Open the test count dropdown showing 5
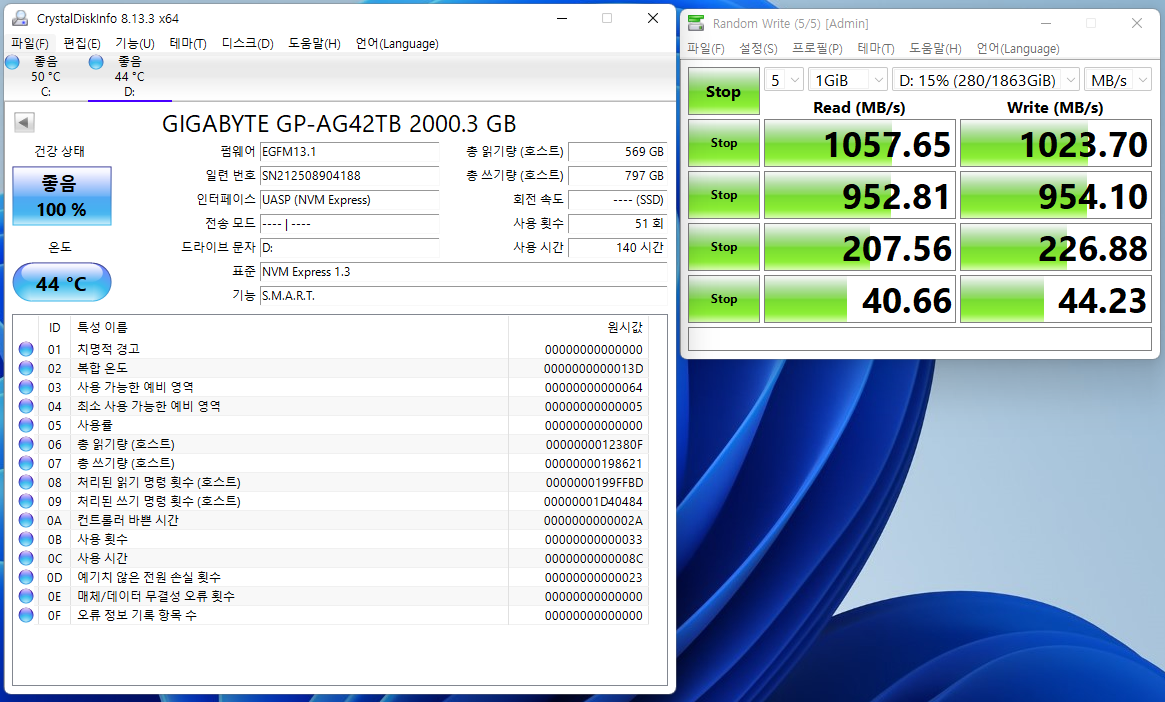Image resolution: width=1165 pixels, height=702 pixels. (x=784, y=80)
